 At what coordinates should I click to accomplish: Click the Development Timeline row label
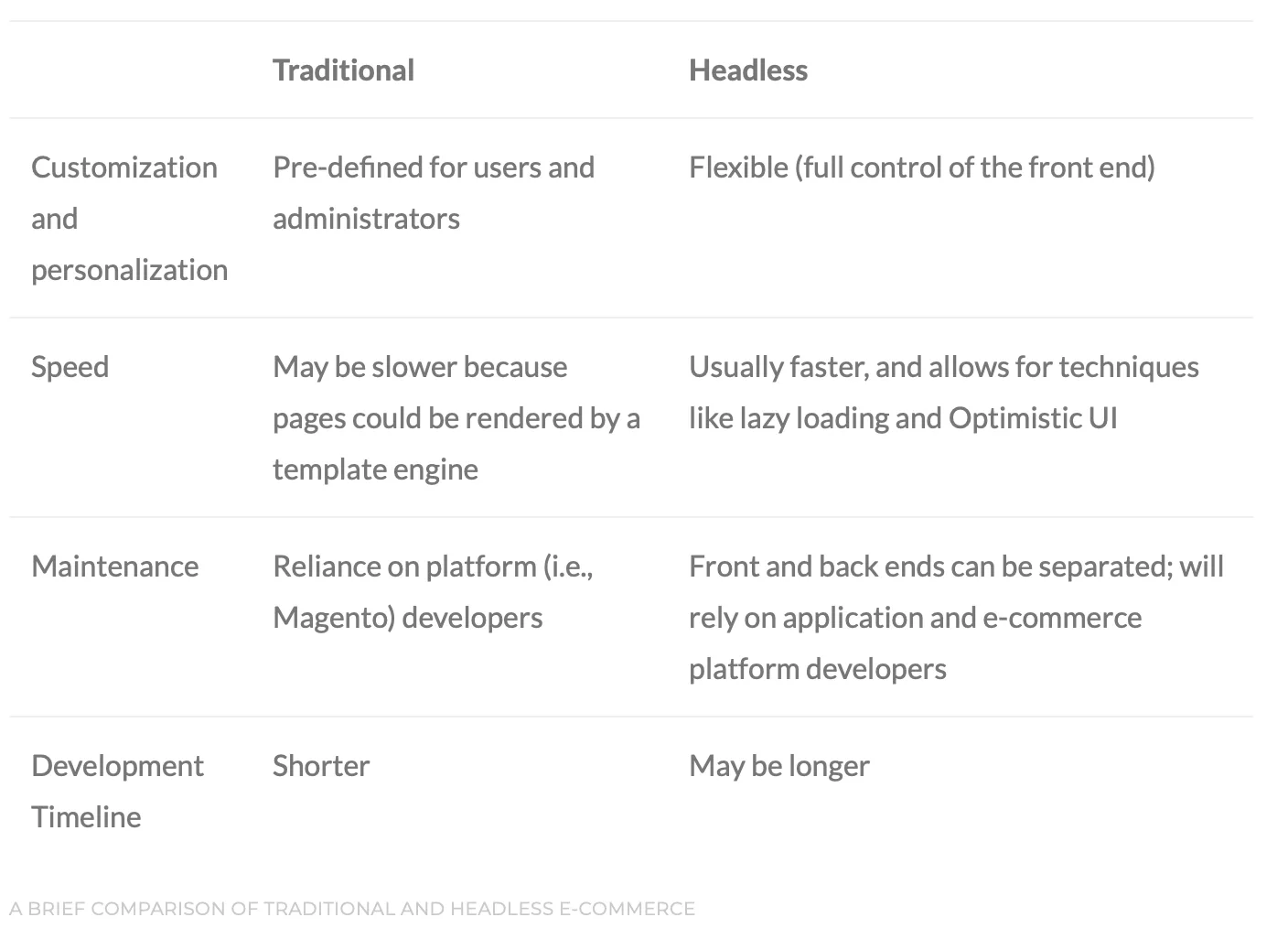[x=117, y=791]
